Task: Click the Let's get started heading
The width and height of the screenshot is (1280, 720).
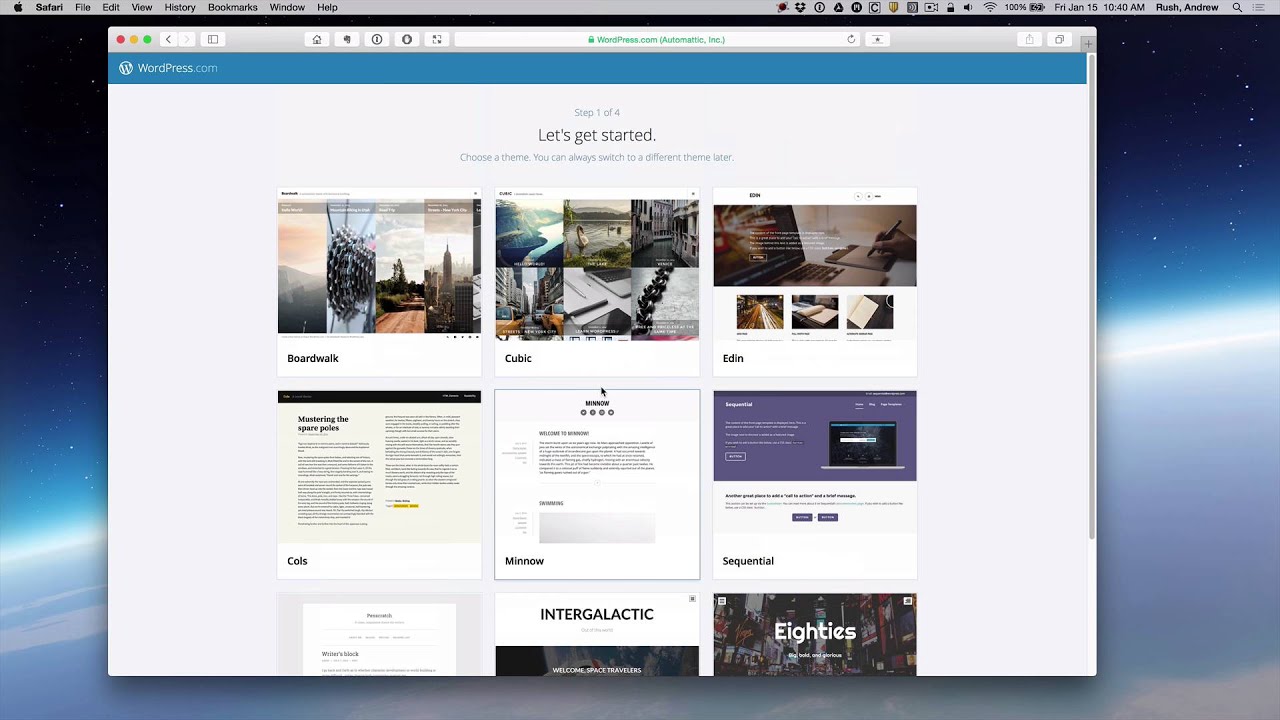Action: point(597,135)
